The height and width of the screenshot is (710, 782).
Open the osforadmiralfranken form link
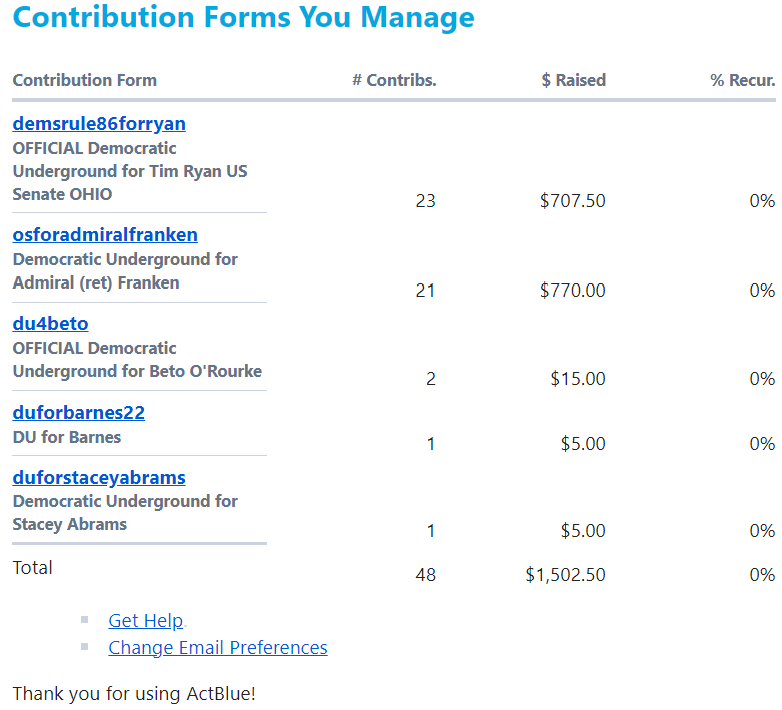tap(105, 234)
